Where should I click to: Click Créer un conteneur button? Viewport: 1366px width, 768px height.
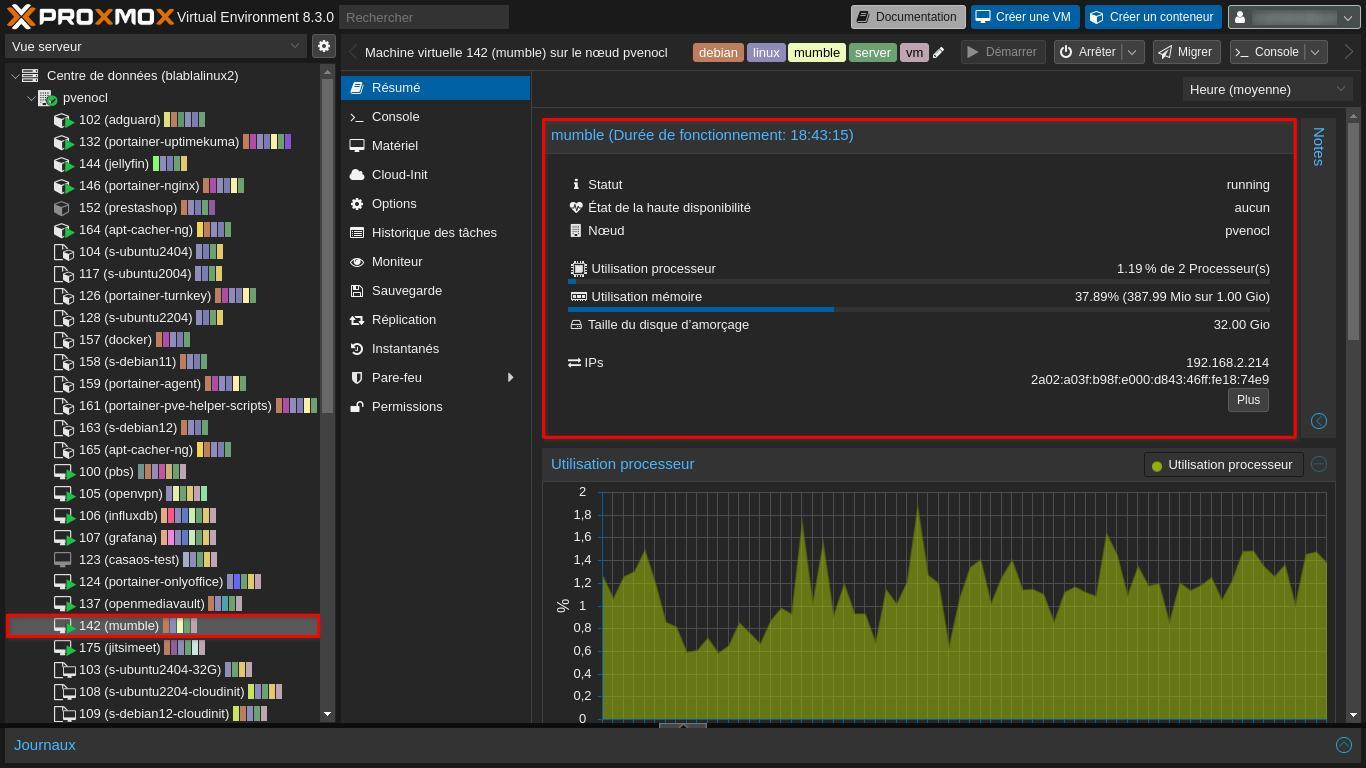1152,17
